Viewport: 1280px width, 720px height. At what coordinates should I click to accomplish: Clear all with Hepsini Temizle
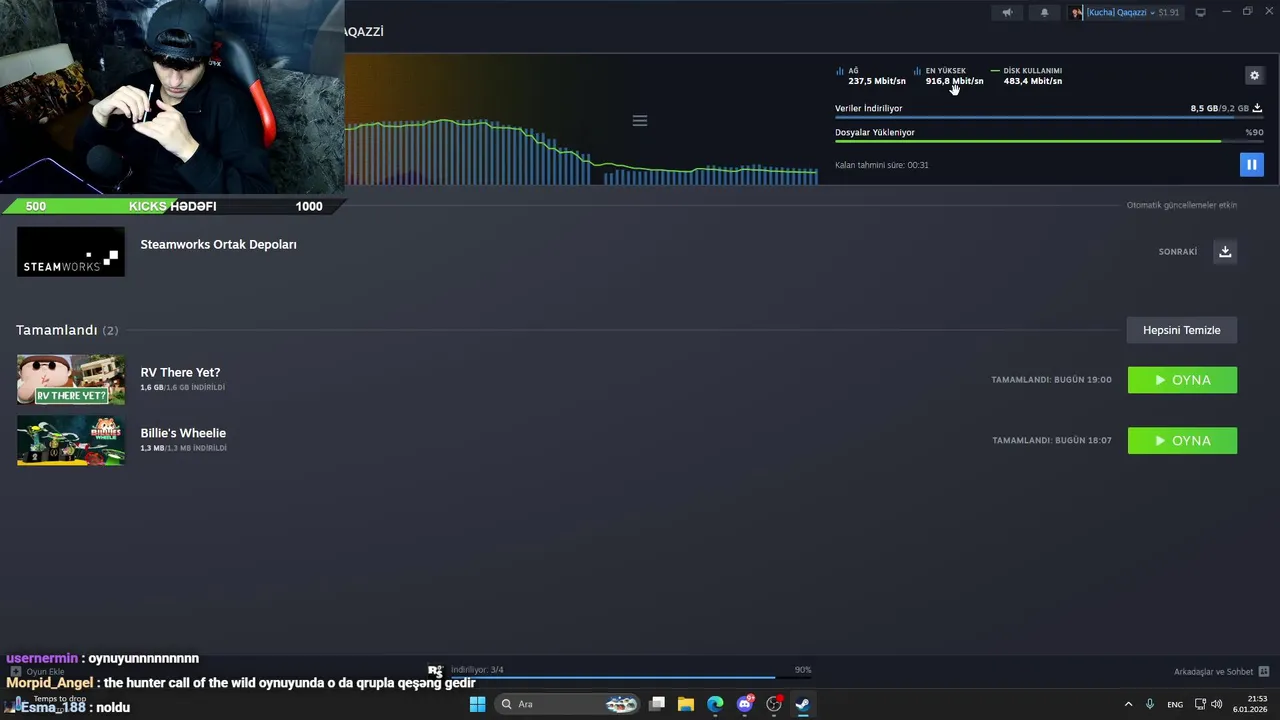(1182, 330)
